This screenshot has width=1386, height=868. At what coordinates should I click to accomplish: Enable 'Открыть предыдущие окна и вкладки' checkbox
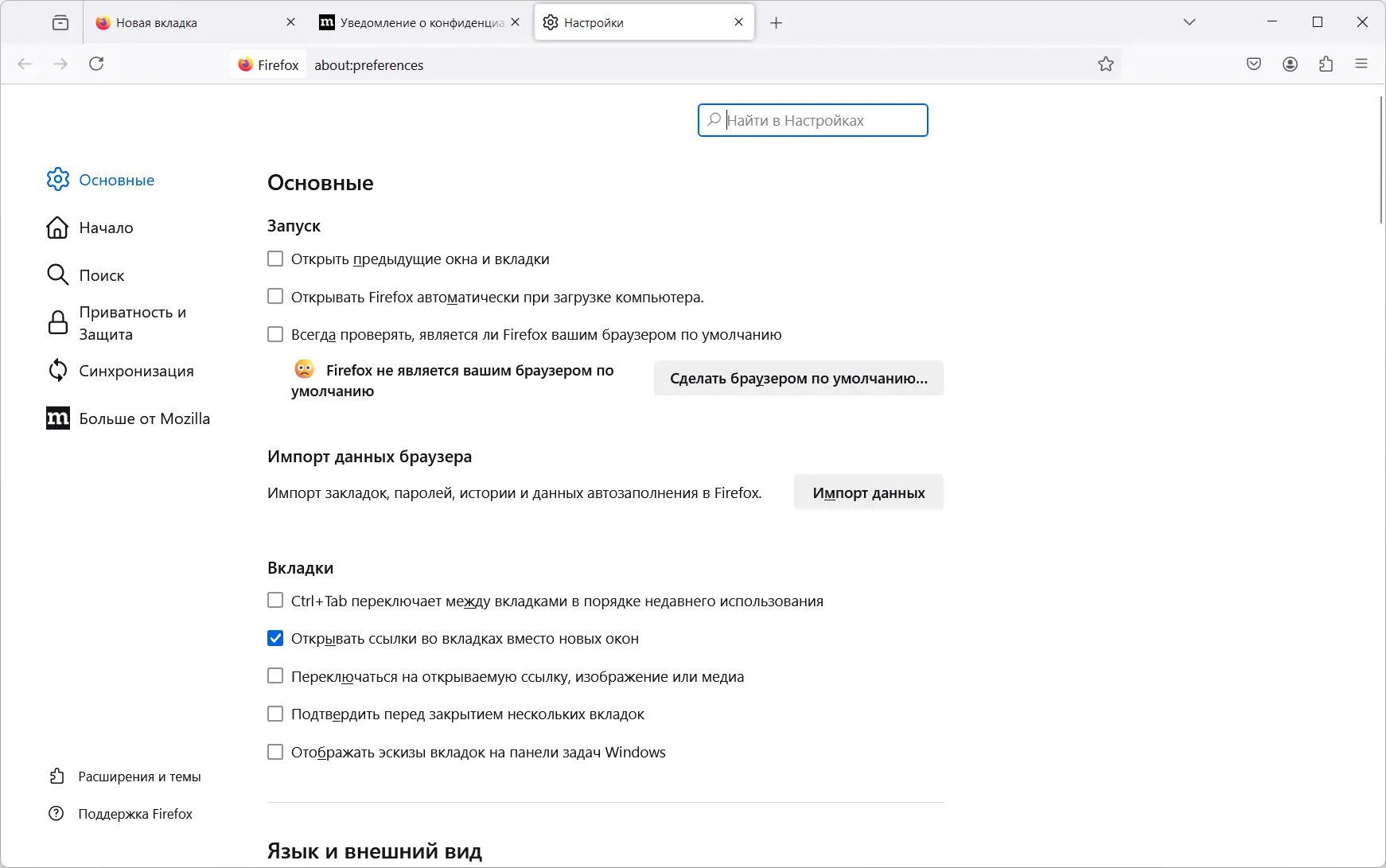tap(275, 259)
